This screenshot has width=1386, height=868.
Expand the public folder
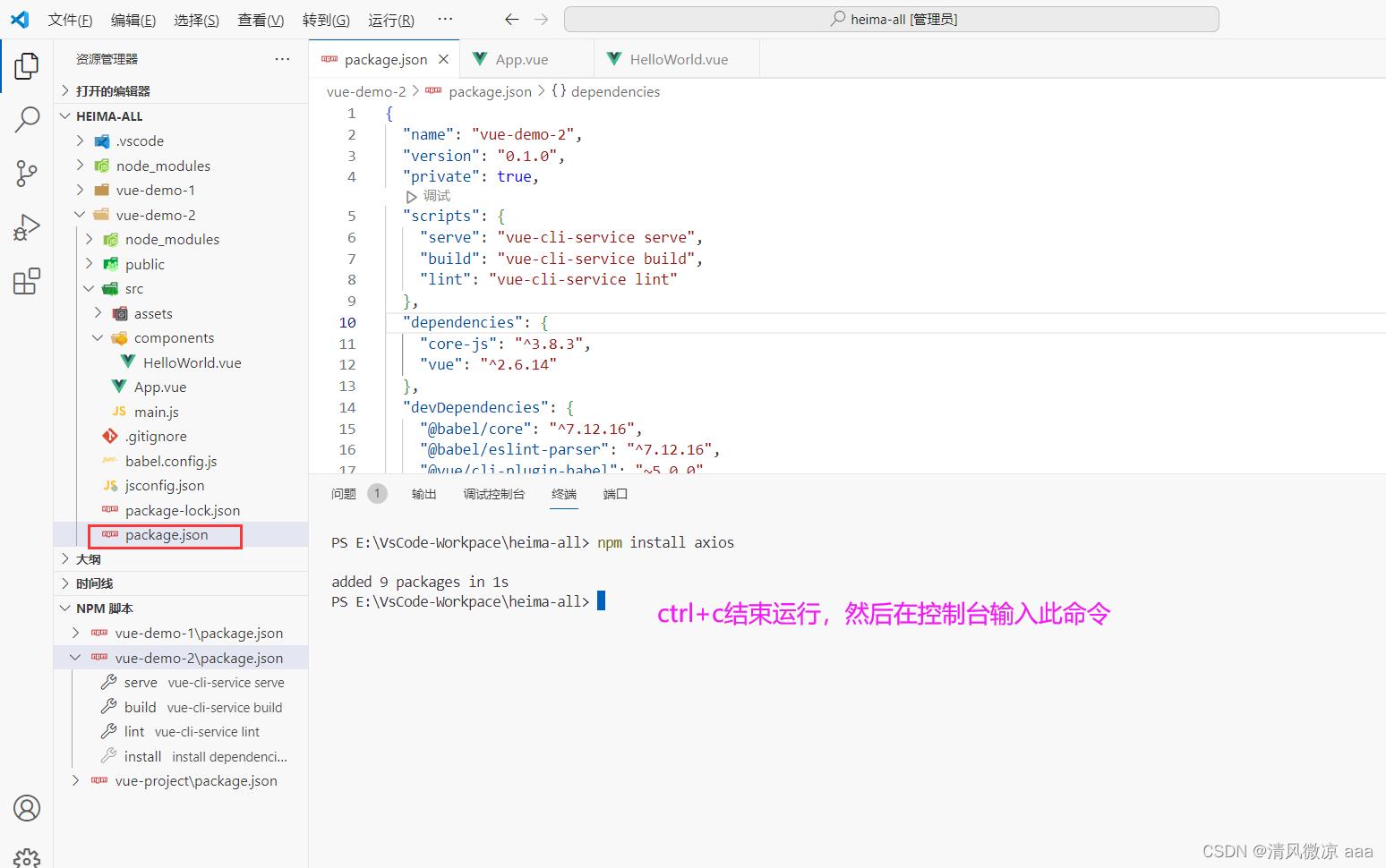89,264
